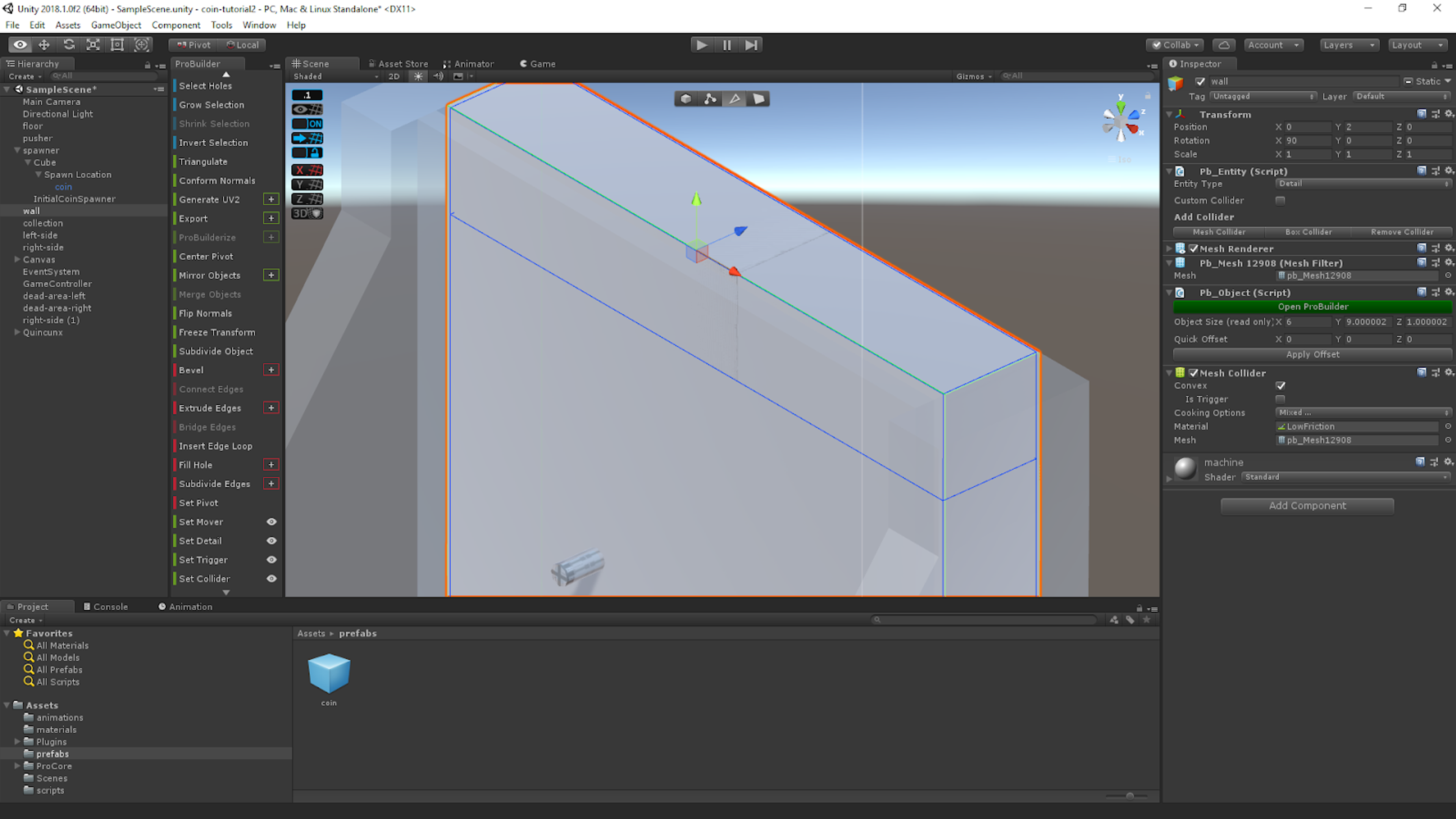Expand the Quincunx hierarchy item
Screen dimensions: 1456x819
tap(17, 333)
